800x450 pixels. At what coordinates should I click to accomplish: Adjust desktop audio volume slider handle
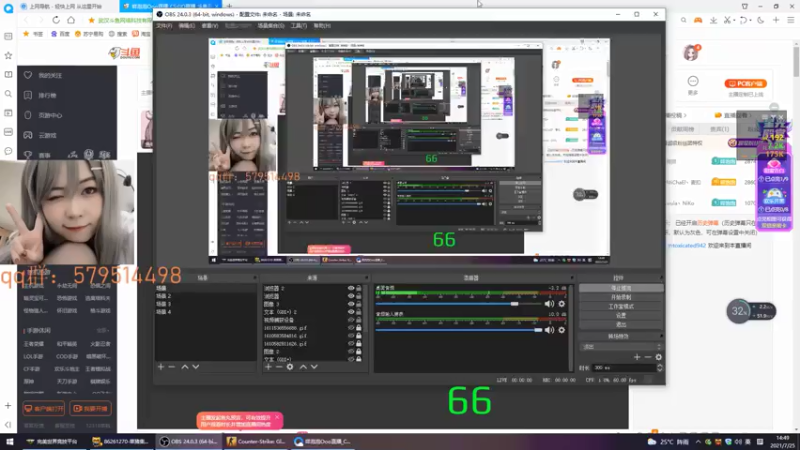pos(515,304)
